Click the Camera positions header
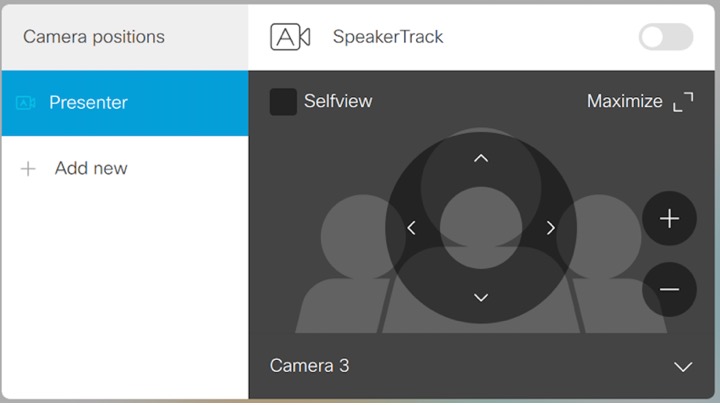Viewport: 720px width, 405px height. click(x=94, y=37)
